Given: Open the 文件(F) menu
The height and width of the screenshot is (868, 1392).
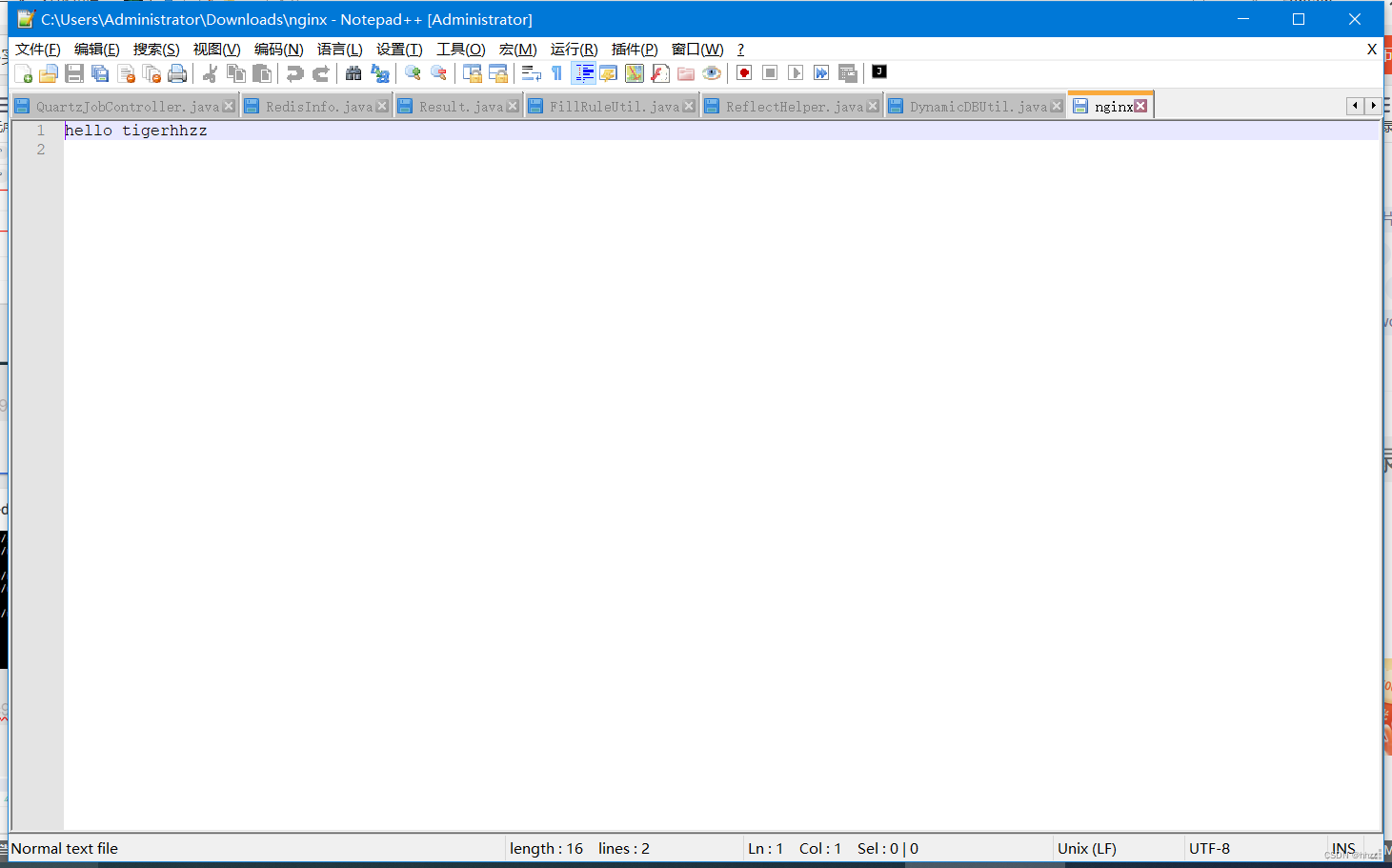Looking at the screenshot, I should 38,50.
